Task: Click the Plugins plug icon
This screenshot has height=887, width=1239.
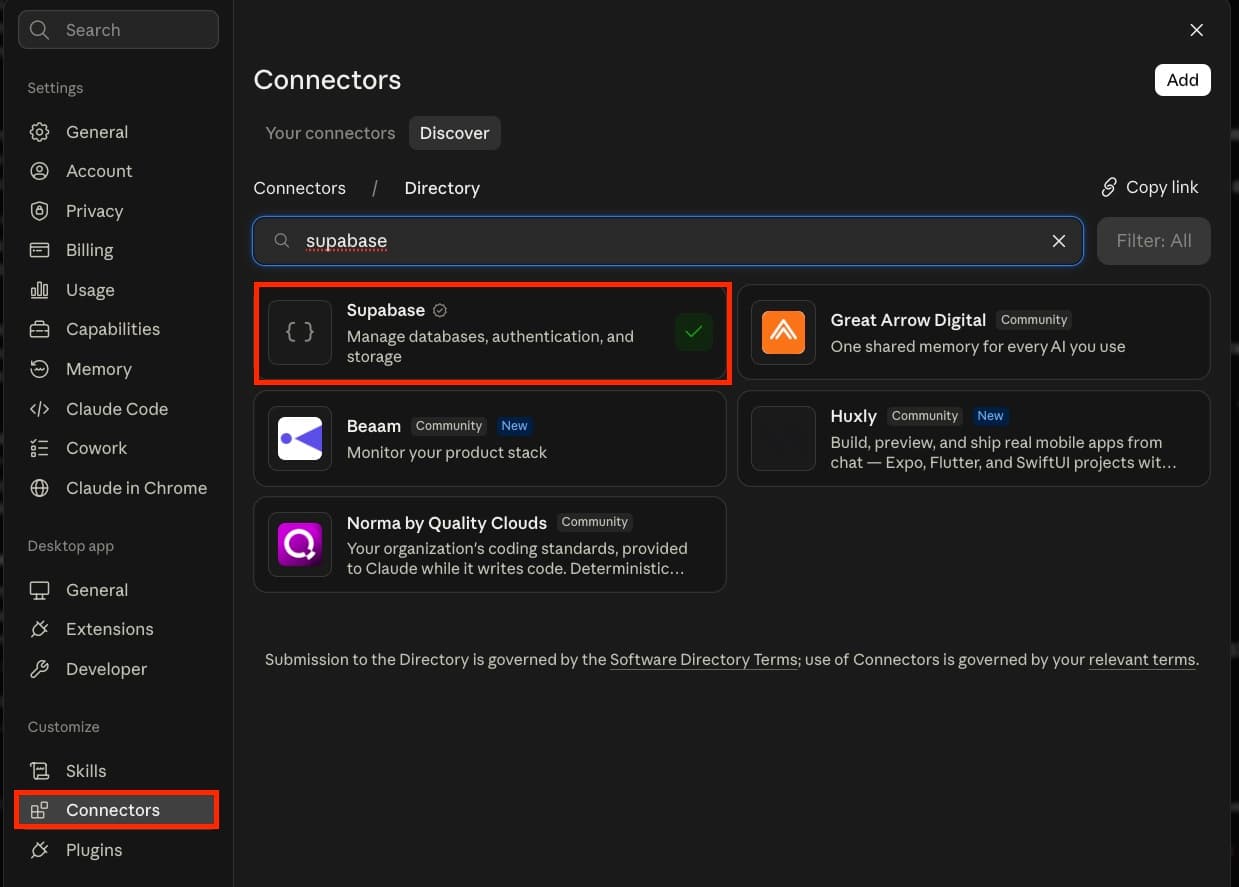Action: pos(39,850)
